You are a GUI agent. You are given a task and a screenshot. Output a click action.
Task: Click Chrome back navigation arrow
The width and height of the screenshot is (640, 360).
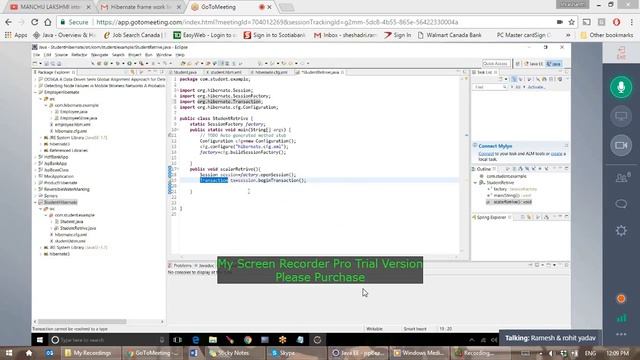tap(9, 22)
